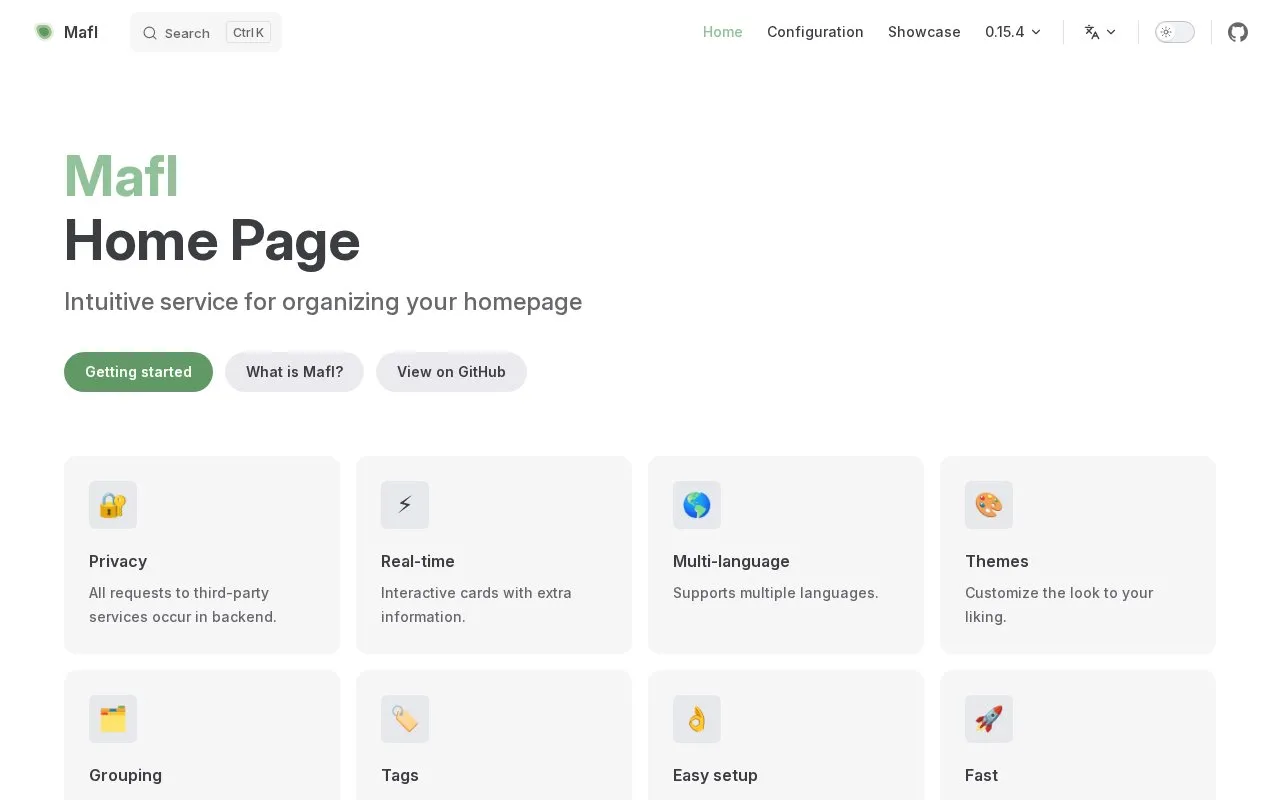Click the OK-hand Easy setup icon
Image resolution: width=1280 pixels, height=800 pixels.
pos(697,719)
